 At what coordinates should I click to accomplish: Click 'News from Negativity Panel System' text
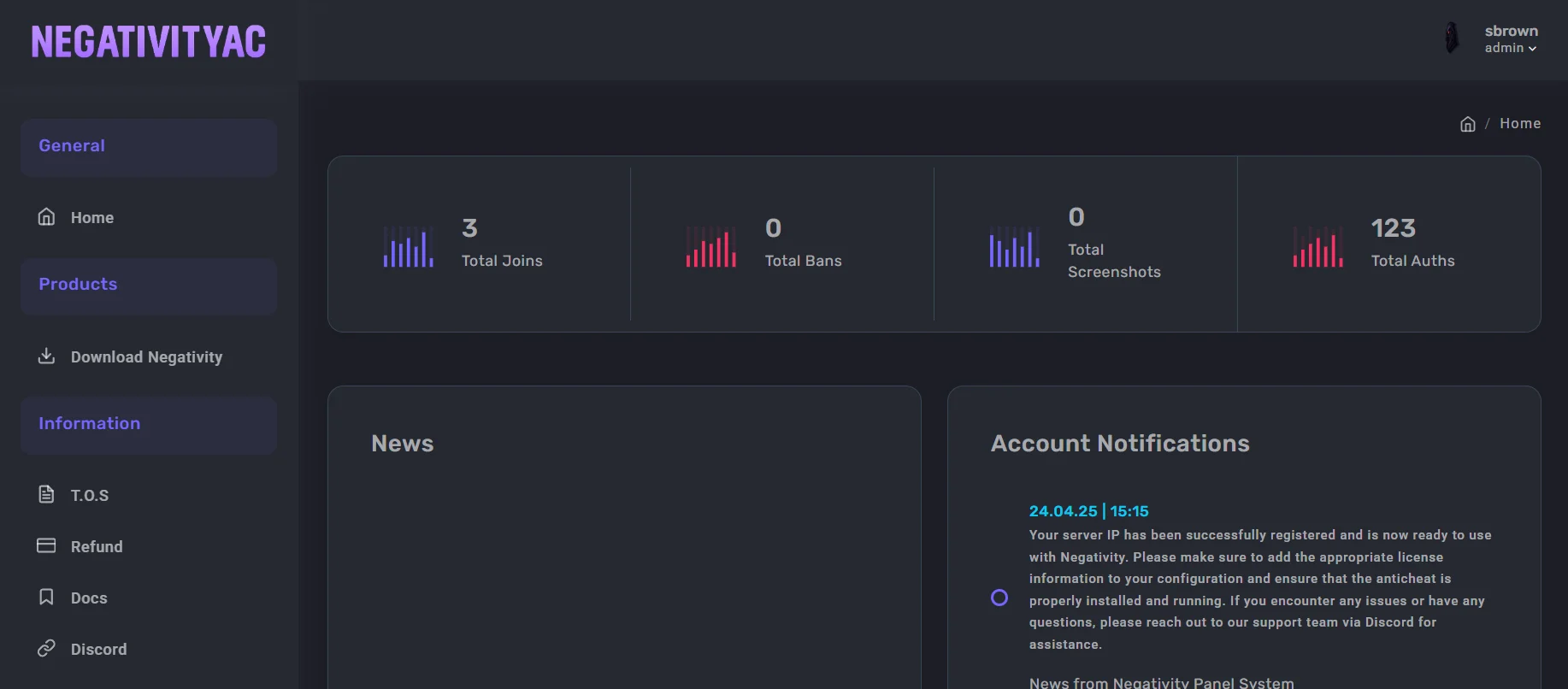click(x=1161, y=682)
